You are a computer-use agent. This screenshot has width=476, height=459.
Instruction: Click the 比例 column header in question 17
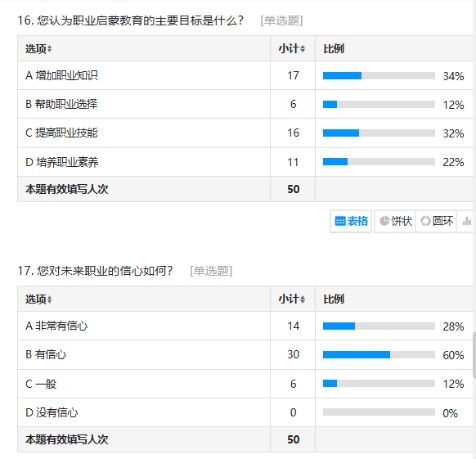point(334,299)
